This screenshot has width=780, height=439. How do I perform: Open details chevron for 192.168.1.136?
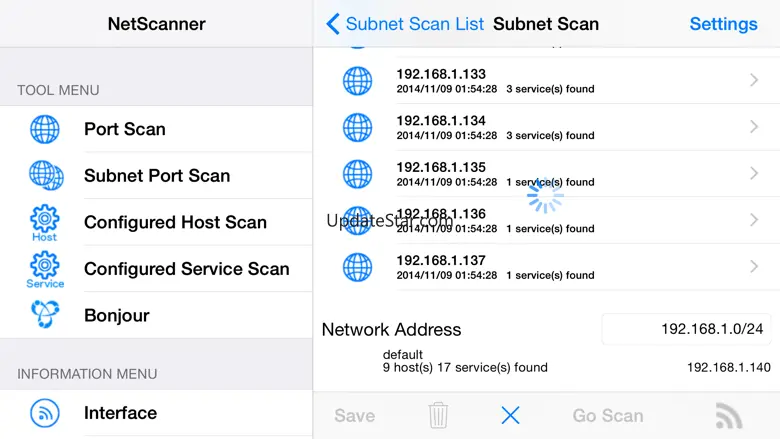point(754,220)
